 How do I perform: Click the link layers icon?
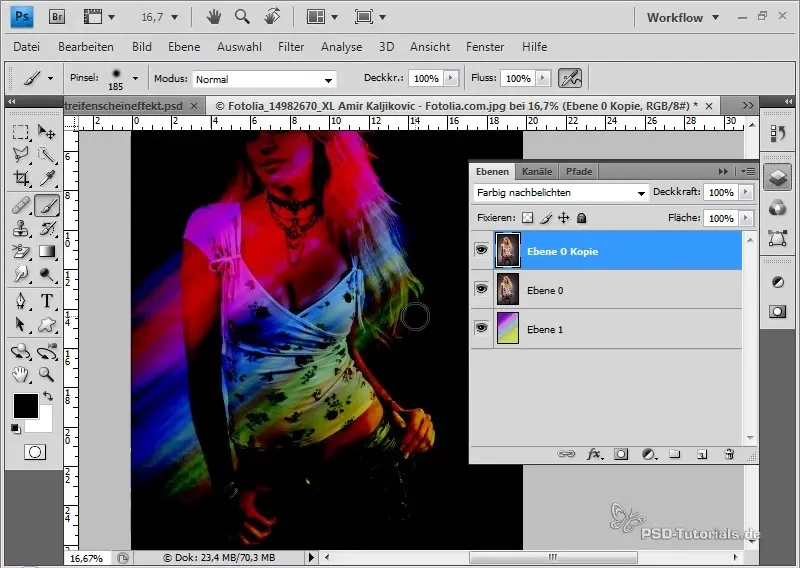click(566, 454)
